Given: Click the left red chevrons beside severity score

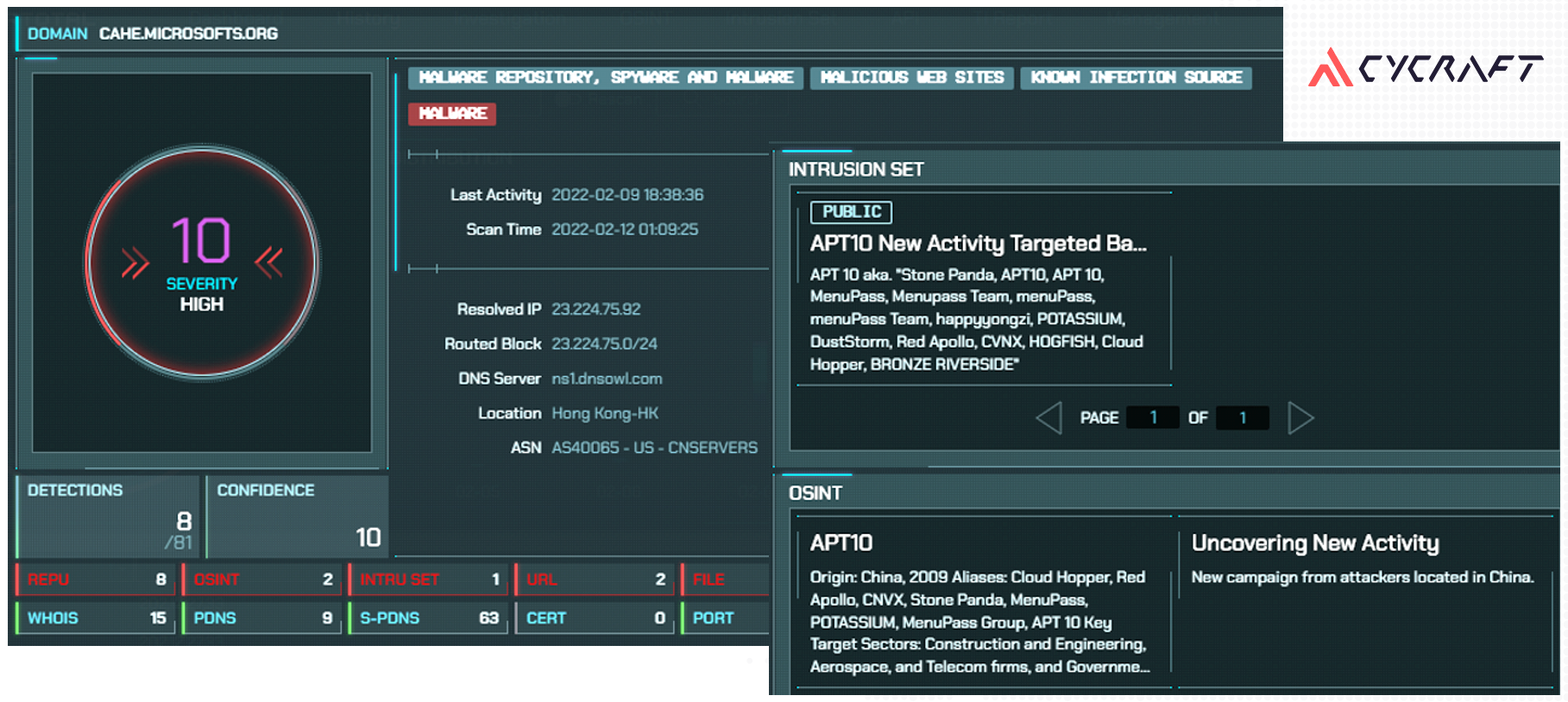Looking at the screenshot, I should [135, 263].
